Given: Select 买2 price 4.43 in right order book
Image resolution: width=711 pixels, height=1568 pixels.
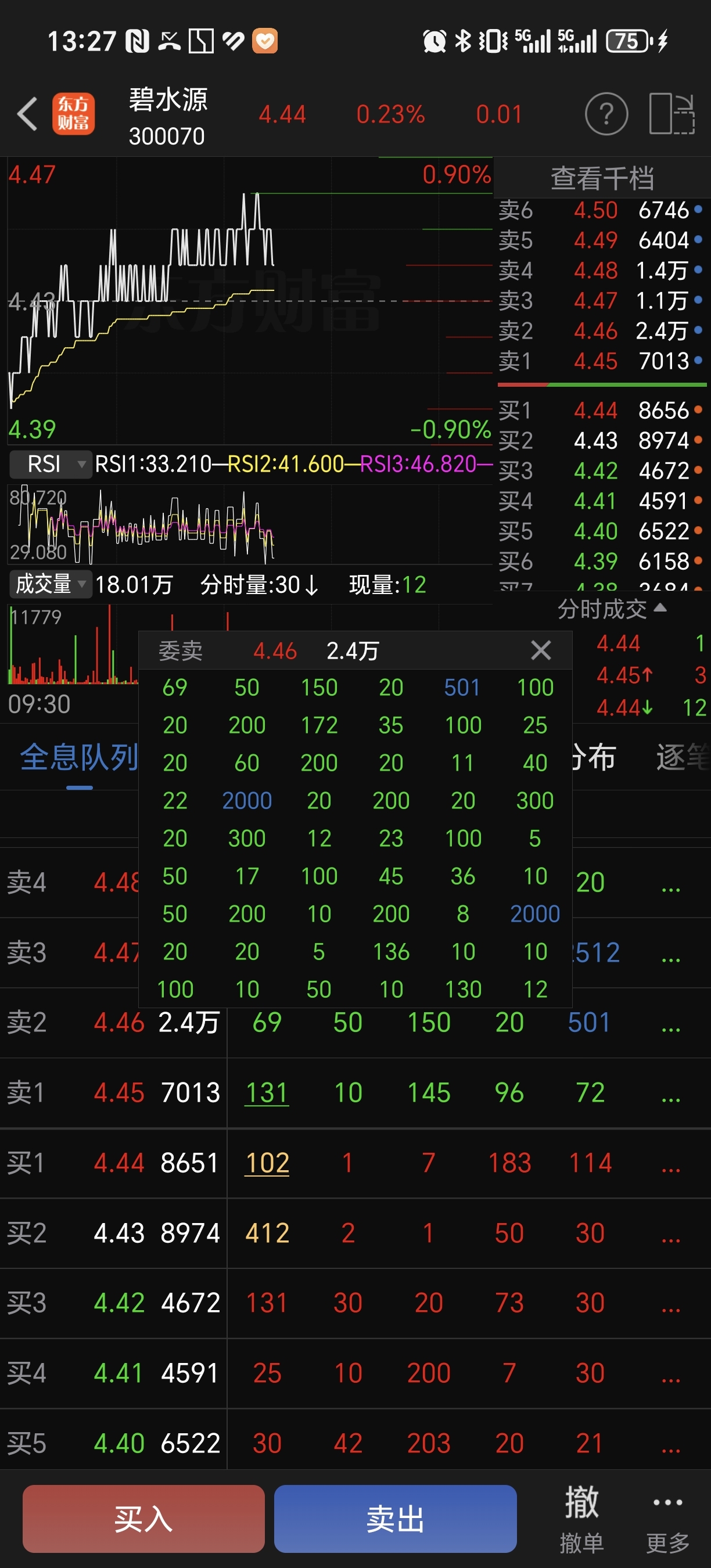Looking at the screenshot, I should click(595, 440).
